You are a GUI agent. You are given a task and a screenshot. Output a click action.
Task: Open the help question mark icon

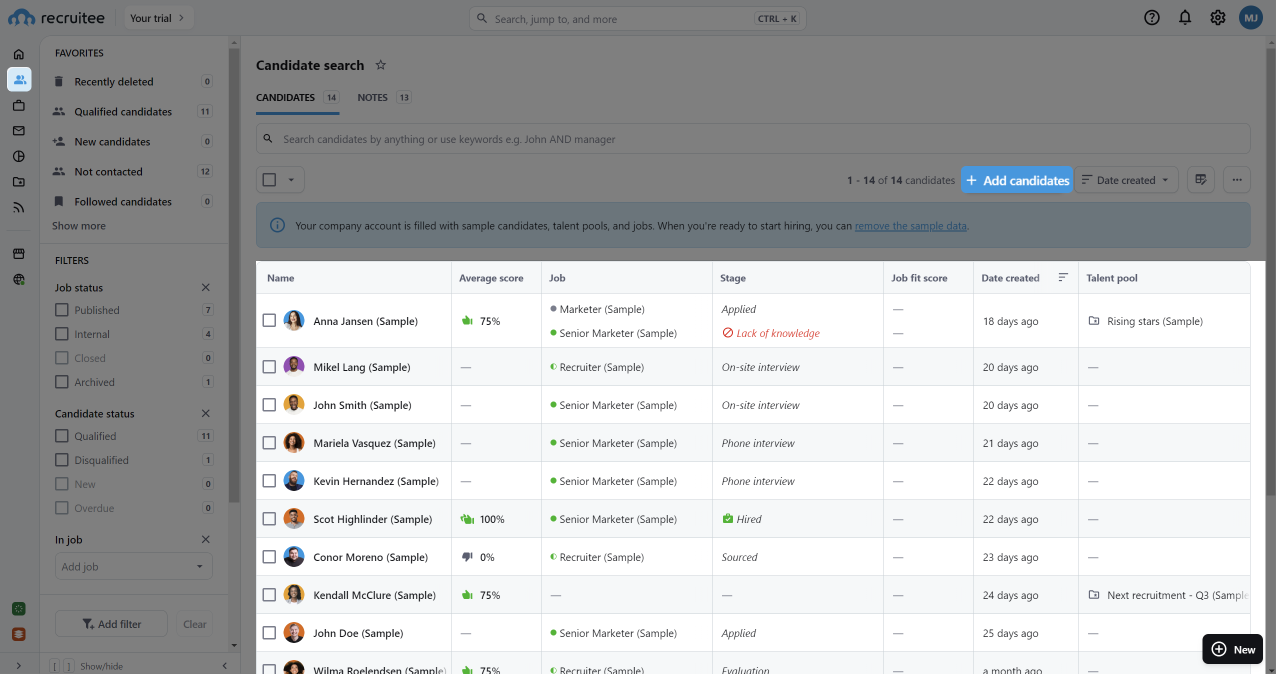point(1152,18)
